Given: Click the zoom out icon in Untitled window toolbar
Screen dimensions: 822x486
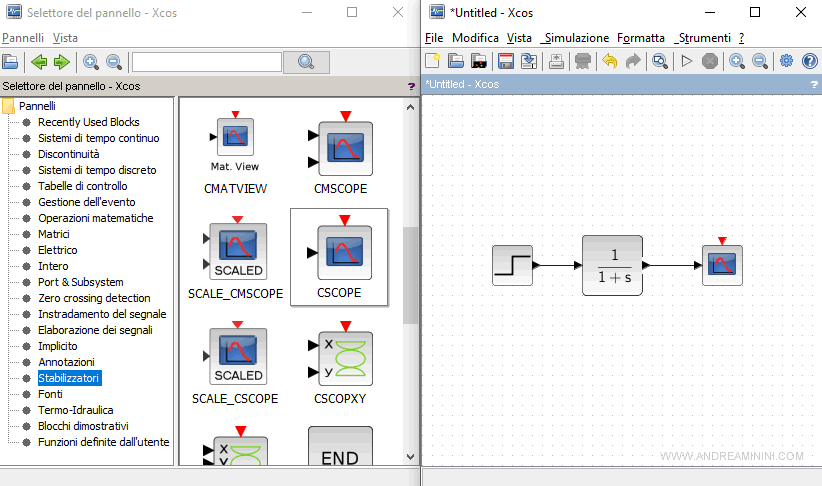Looking at the screenshot, I should pos(760,61).
